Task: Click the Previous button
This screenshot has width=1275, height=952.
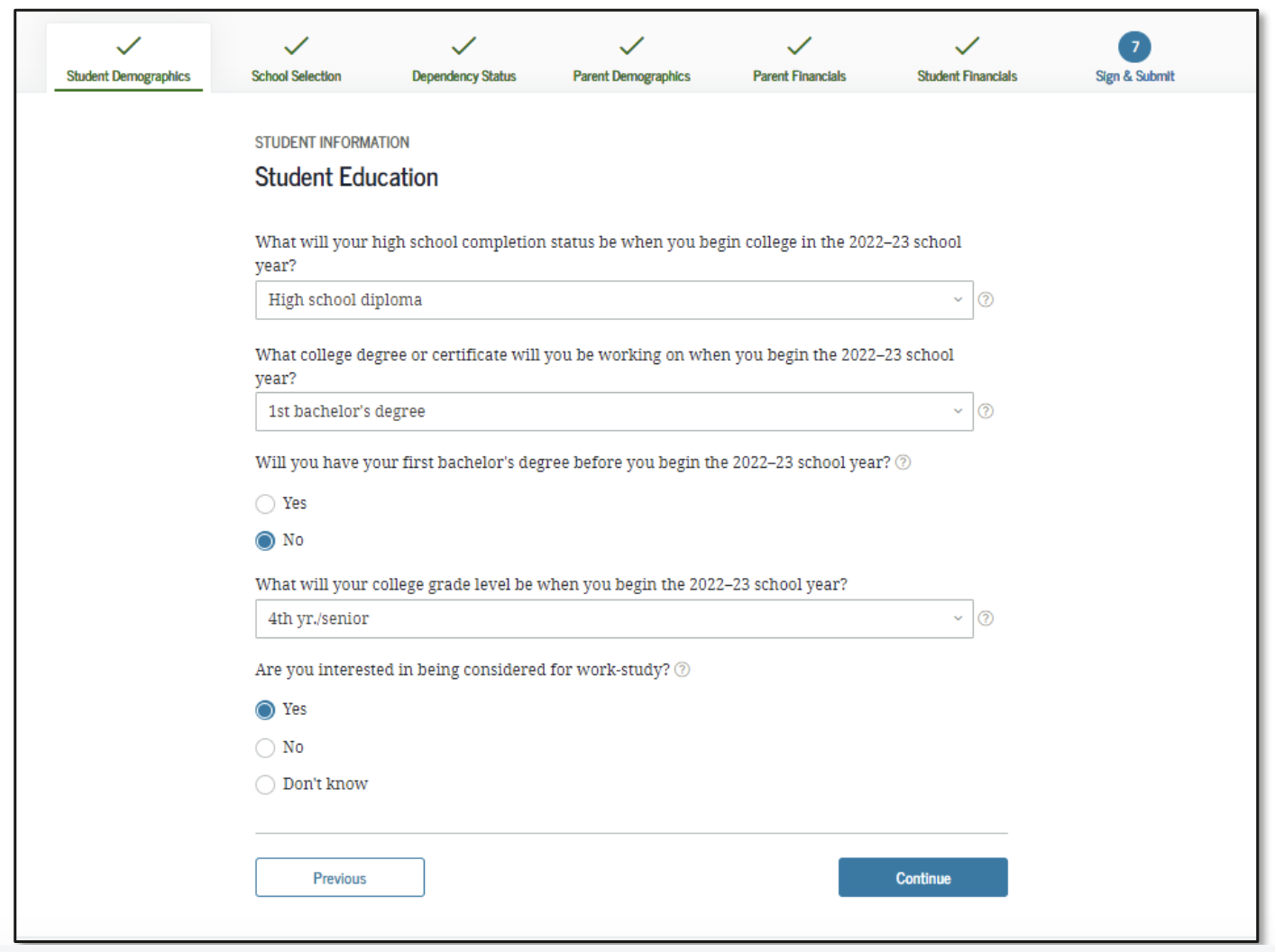Action: (340, 877)
